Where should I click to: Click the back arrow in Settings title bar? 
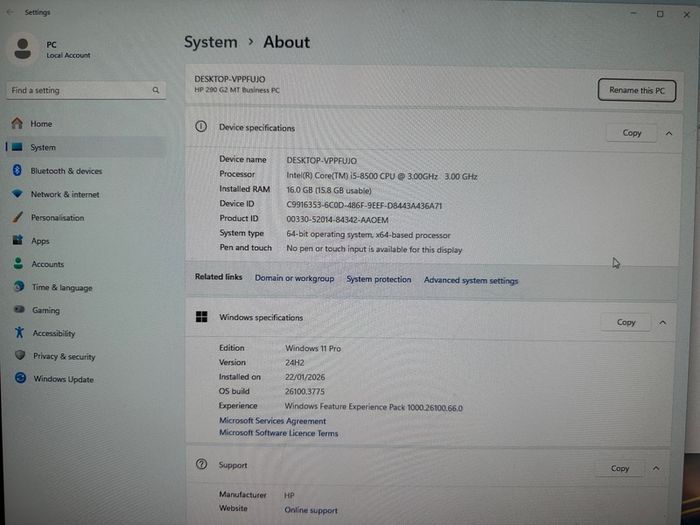pos(10,12)
